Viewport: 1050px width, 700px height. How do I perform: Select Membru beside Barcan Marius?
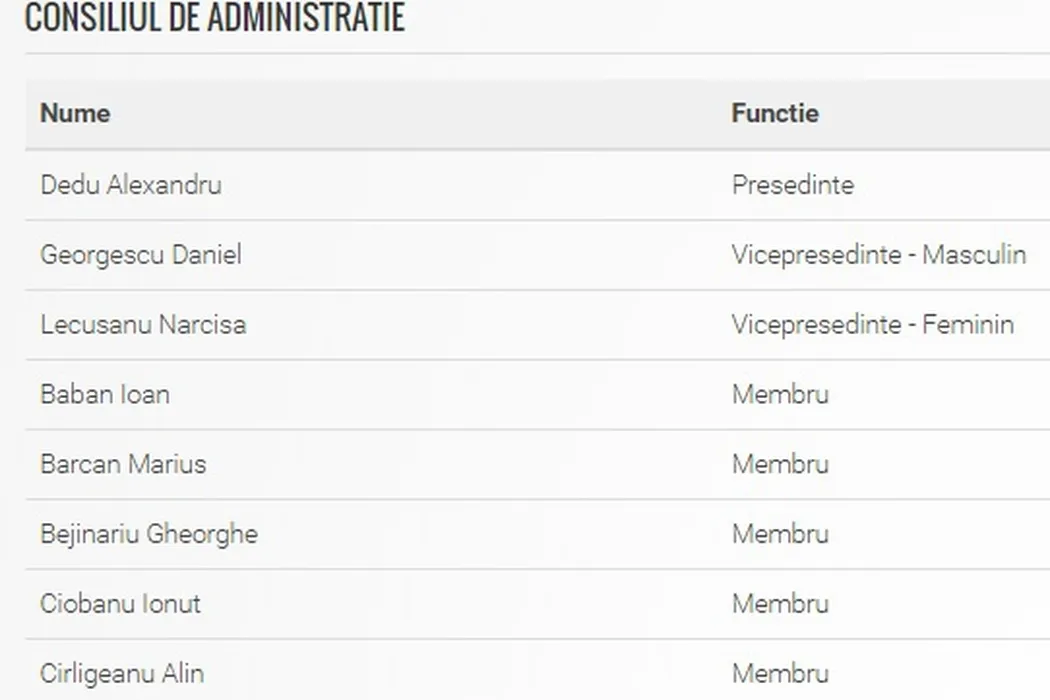(x=780, y=464)
